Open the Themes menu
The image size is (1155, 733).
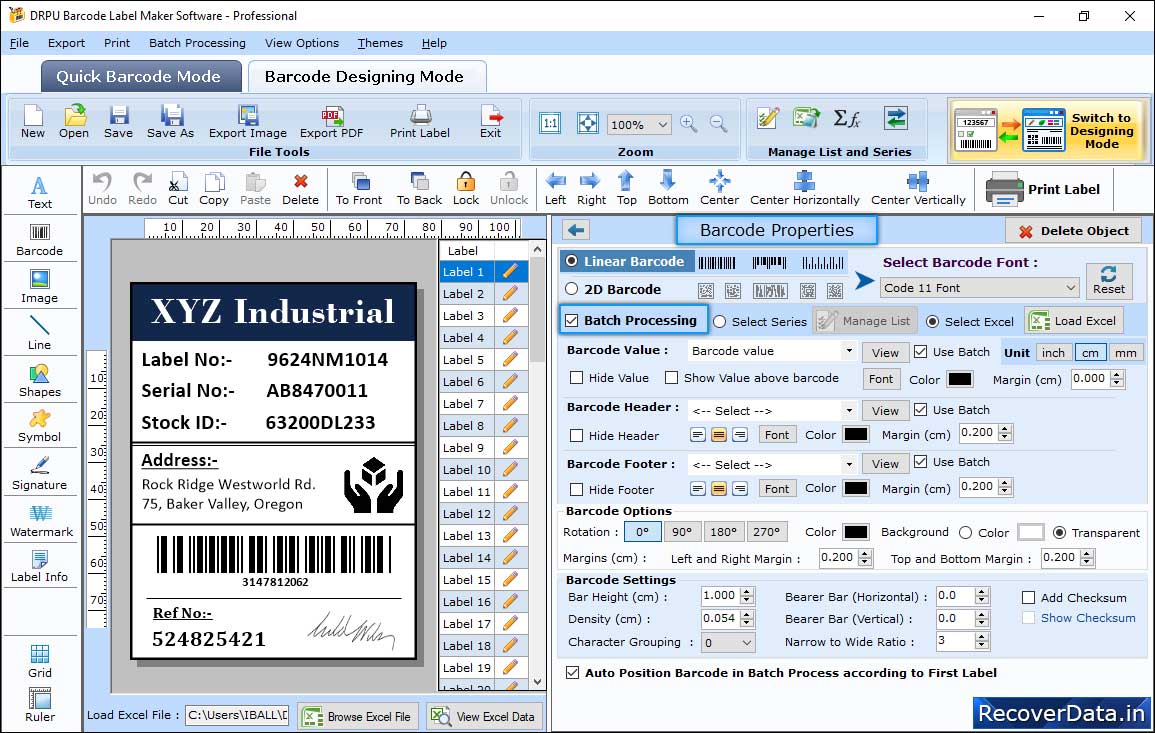[380, 43]
